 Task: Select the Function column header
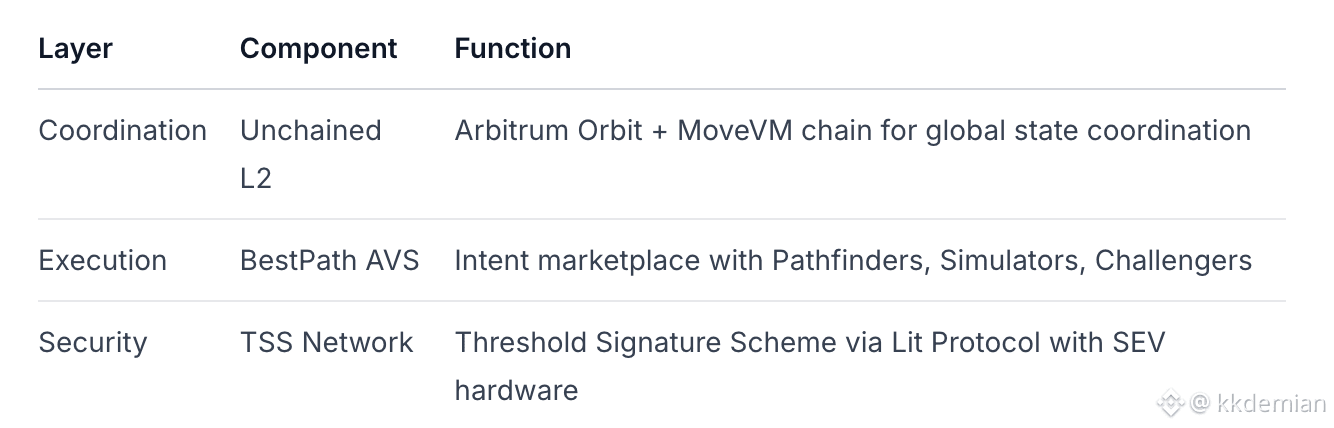[x=513, y=48]
